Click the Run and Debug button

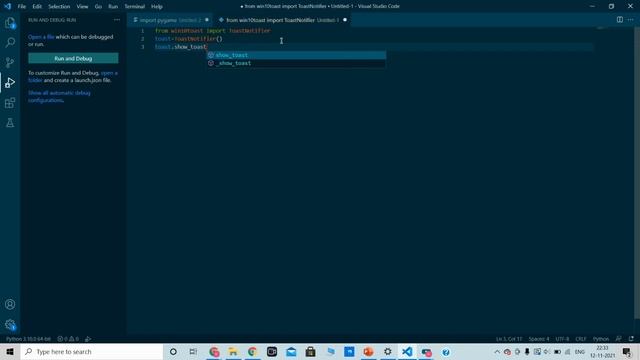(x=73, y=58)
